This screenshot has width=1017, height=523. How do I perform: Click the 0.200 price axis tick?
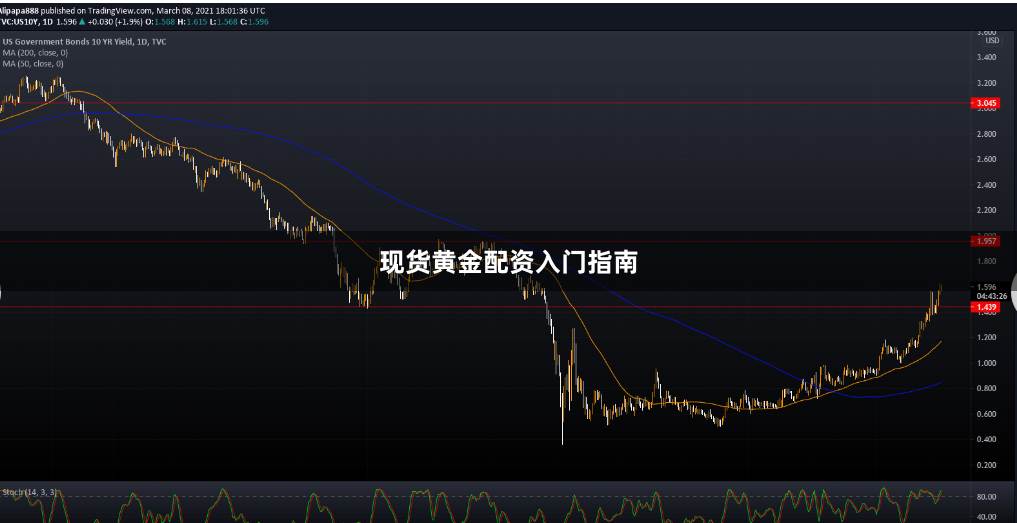pyautogui.click(x=986, y=465)
